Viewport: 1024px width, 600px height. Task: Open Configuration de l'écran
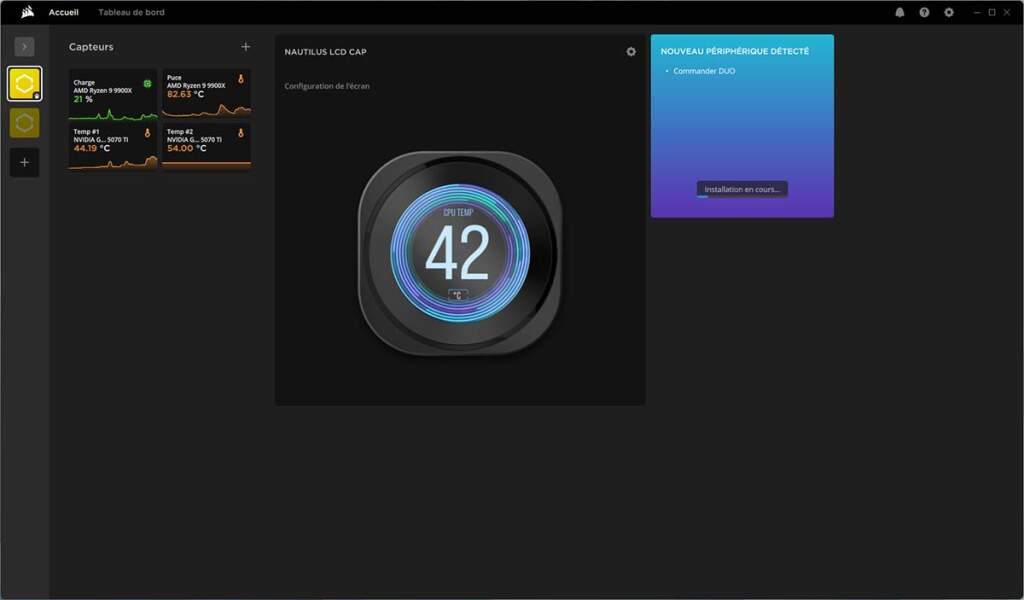(328, 86)
